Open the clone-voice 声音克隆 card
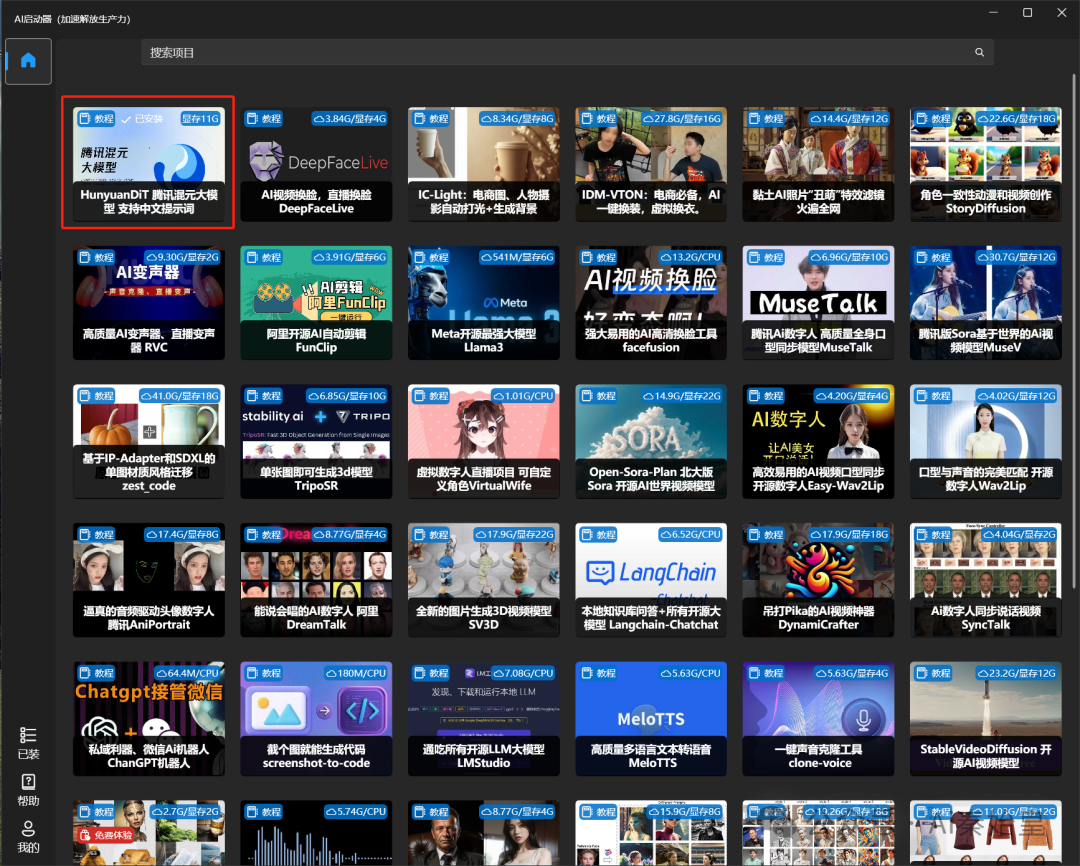Screen dimensions: 1080x866 coord(818,719)
